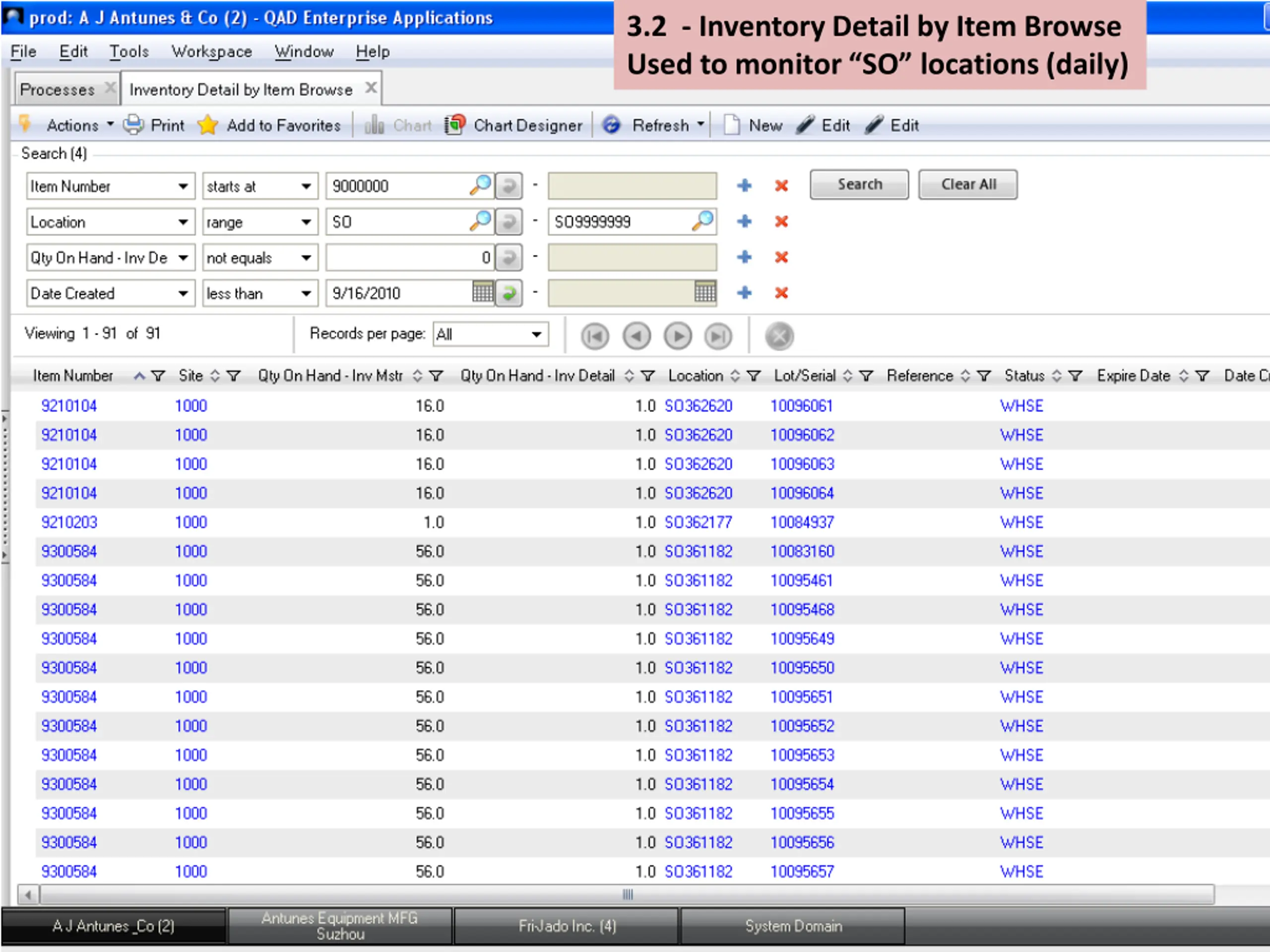
Task: Go to first page of records
Action: pos(594,336)
